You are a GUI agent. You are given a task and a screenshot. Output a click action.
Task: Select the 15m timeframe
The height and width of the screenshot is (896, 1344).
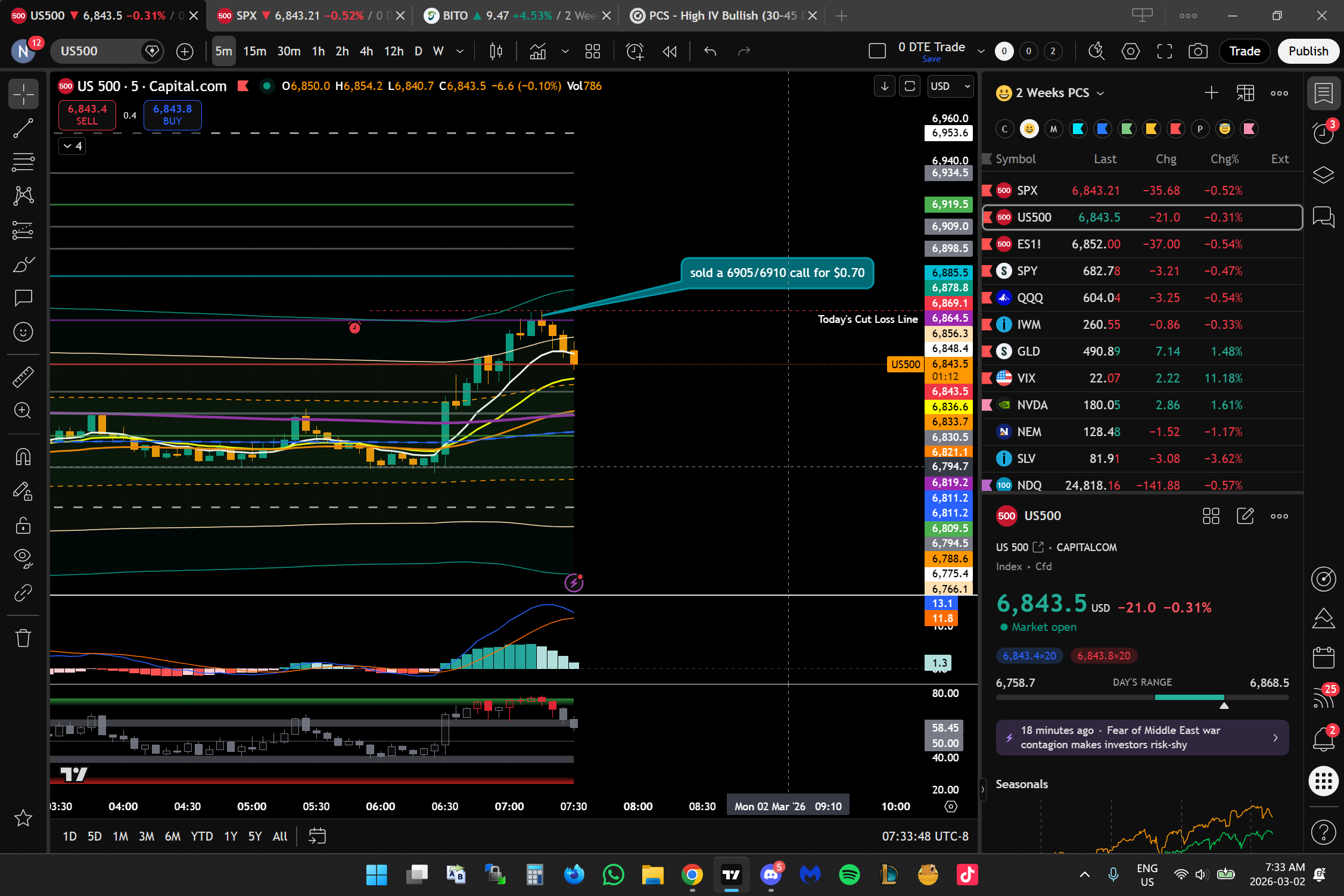pos(254,51)
